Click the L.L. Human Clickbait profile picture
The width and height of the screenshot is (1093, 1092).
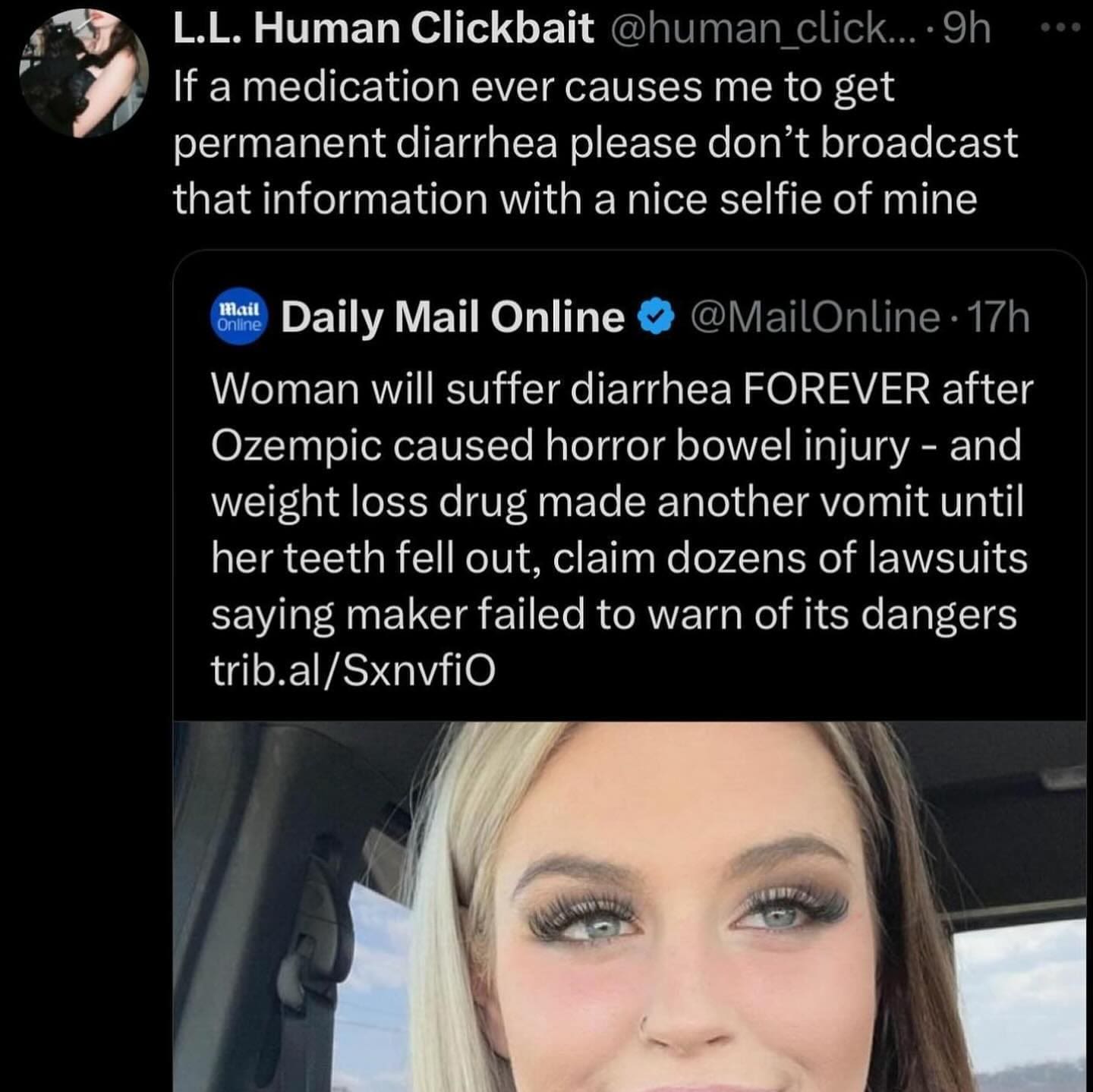tap(84, 74)
